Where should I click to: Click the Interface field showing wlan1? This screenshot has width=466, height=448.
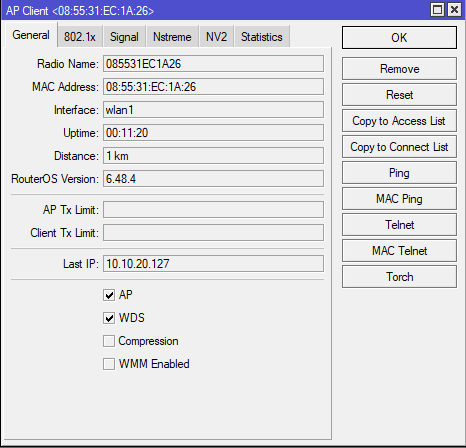click(213, 110)
